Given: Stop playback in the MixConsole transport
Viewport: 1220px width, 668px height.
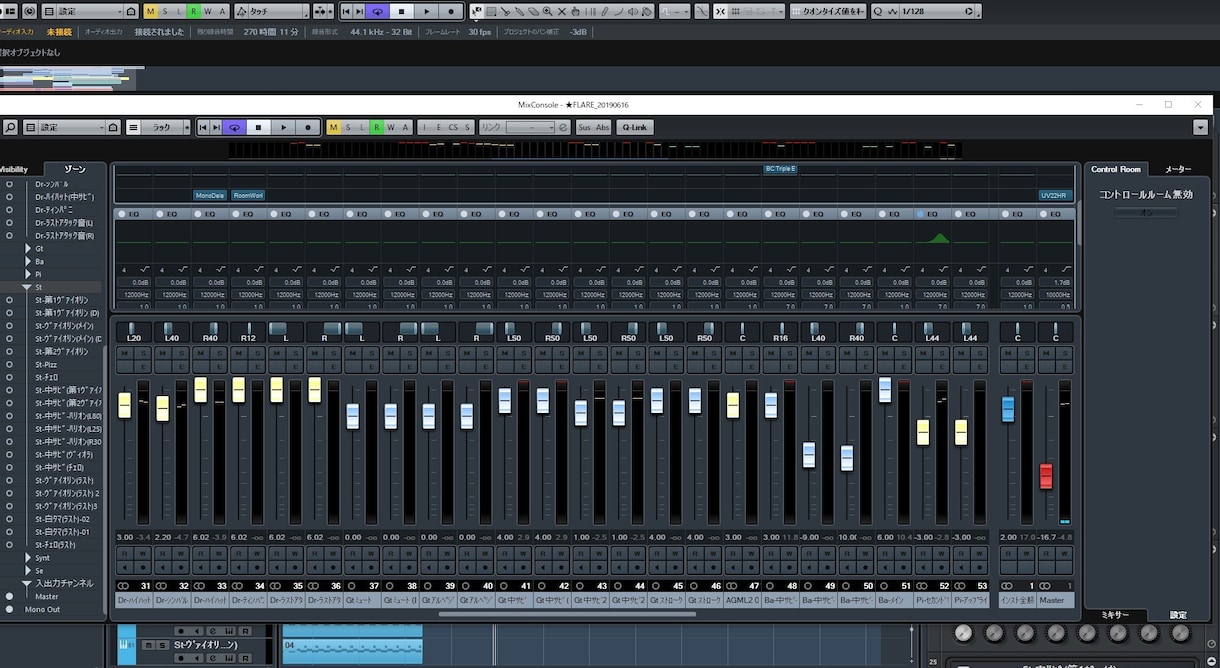Looking at the screenshot, I should point(259,127).
